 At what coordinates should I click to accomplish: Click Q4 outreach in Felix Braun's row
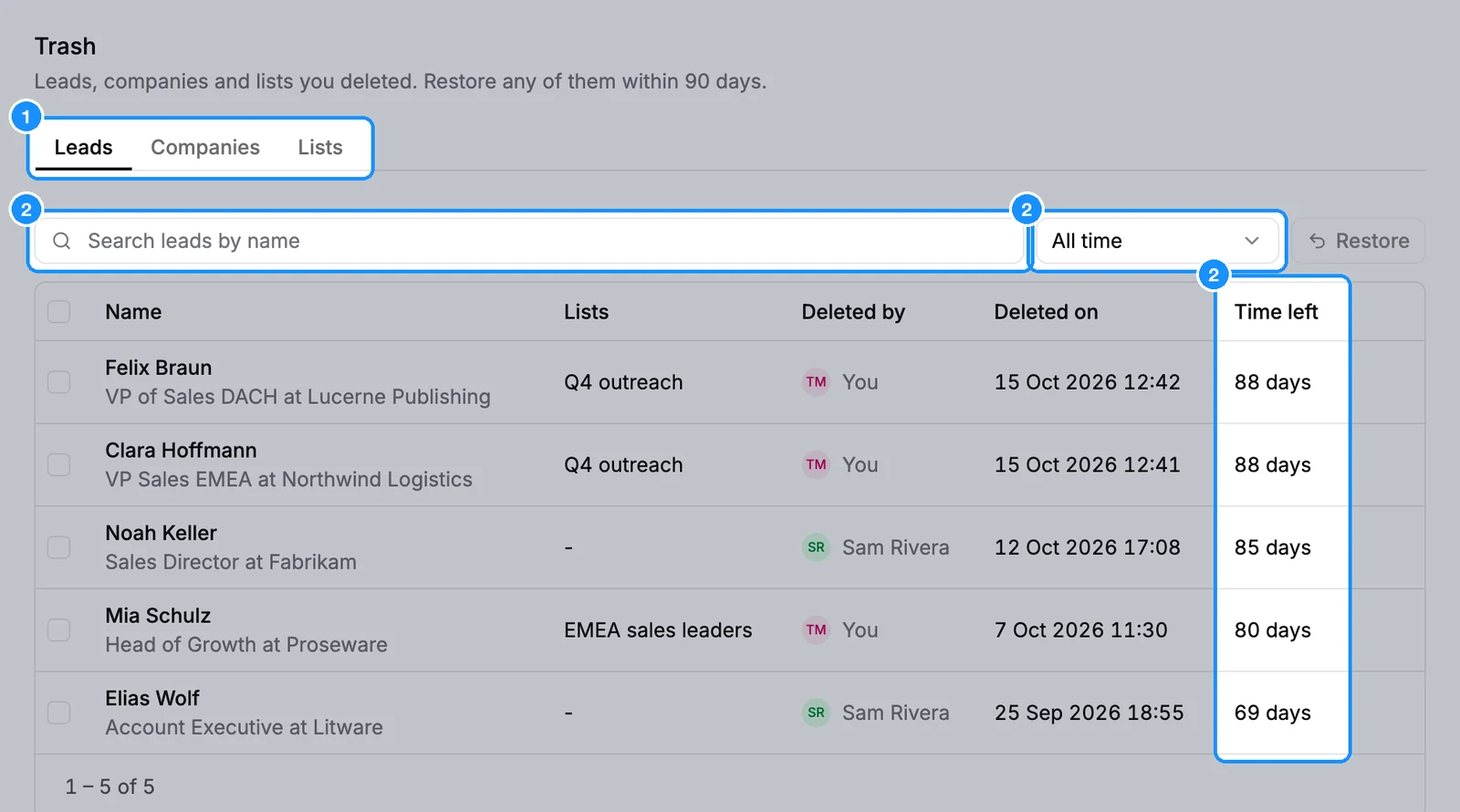(623, 382)
